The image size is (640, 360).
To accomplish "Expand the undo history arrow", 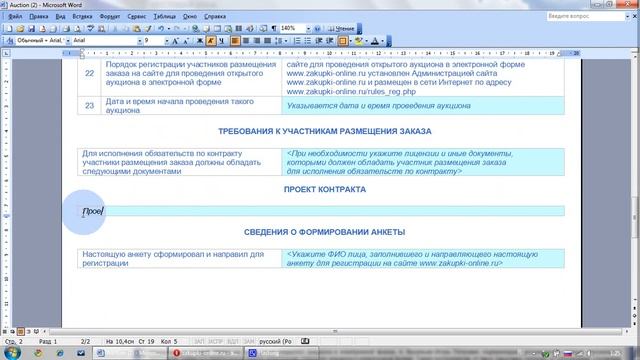I will (169, 29).
